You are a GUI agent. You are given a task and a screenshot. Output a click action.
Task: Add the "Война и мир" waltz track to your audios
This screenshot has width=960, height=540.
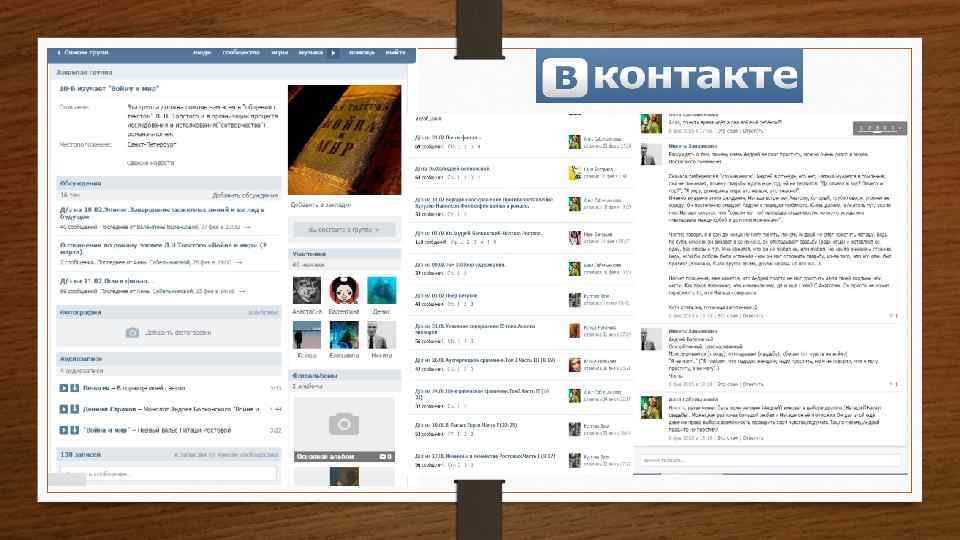(x=75, y=430)
